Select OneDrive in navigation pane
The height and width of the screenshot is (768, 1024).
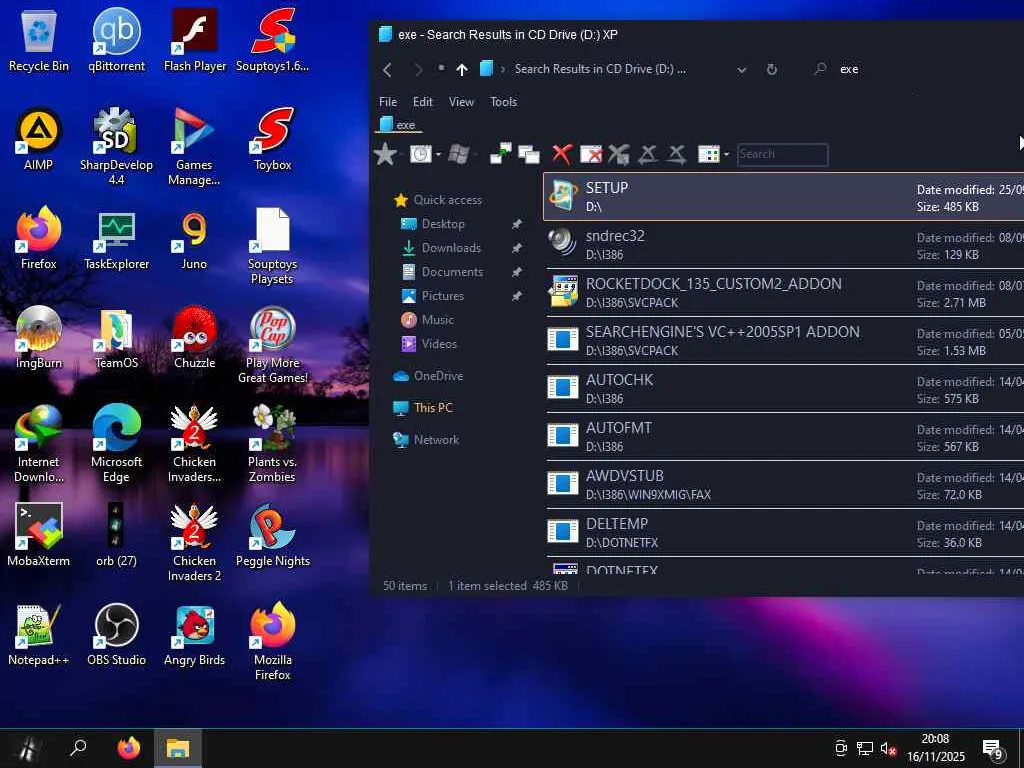point(438,376)
